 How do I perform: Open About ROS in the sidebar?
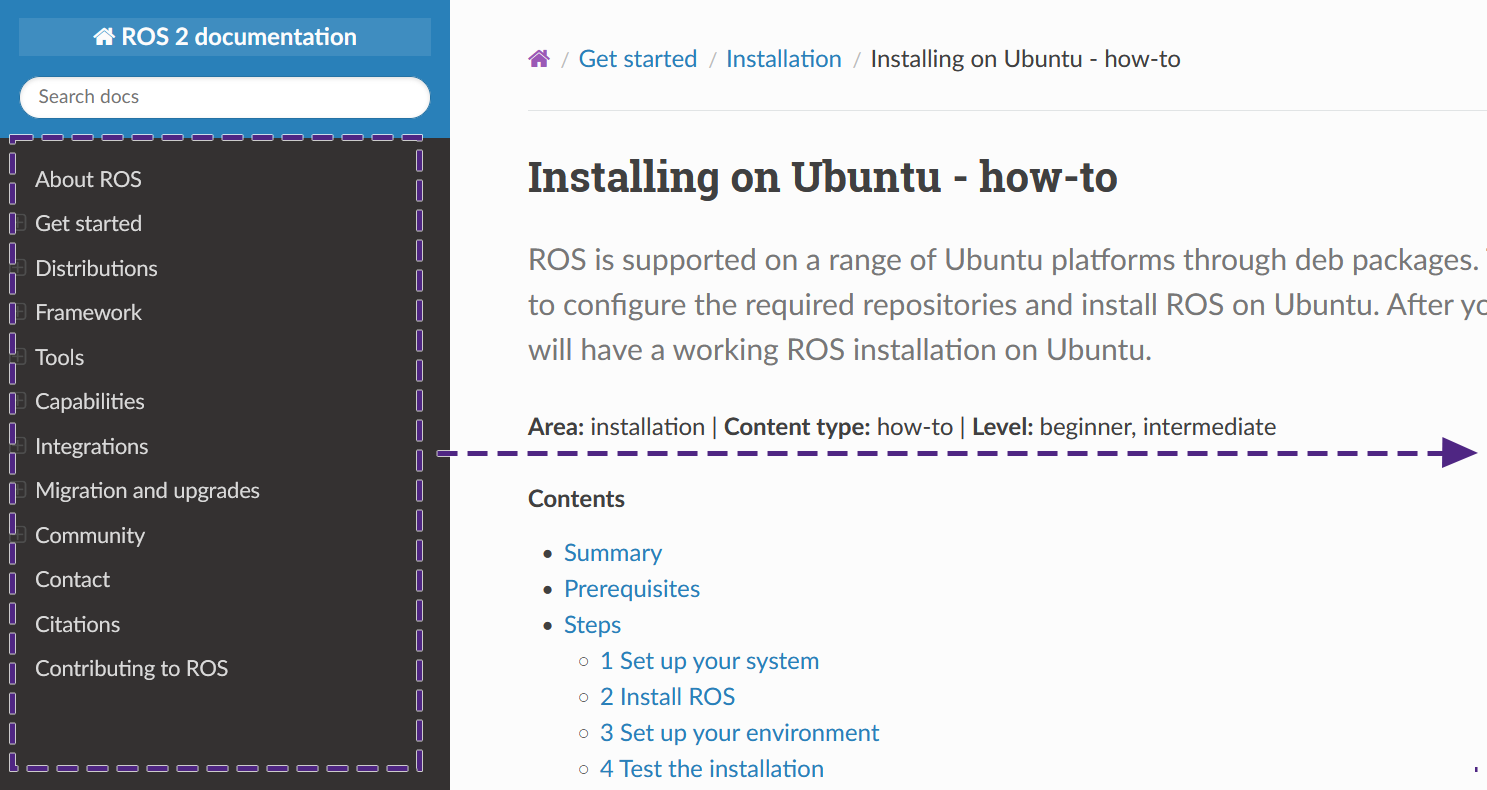(88, 180)
